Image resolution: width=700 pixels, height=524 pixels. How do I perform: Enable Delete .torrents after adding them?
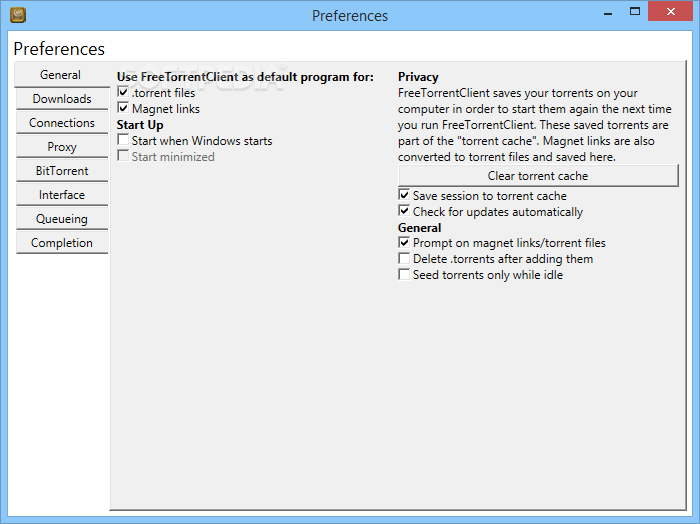[x=404, y=258]
